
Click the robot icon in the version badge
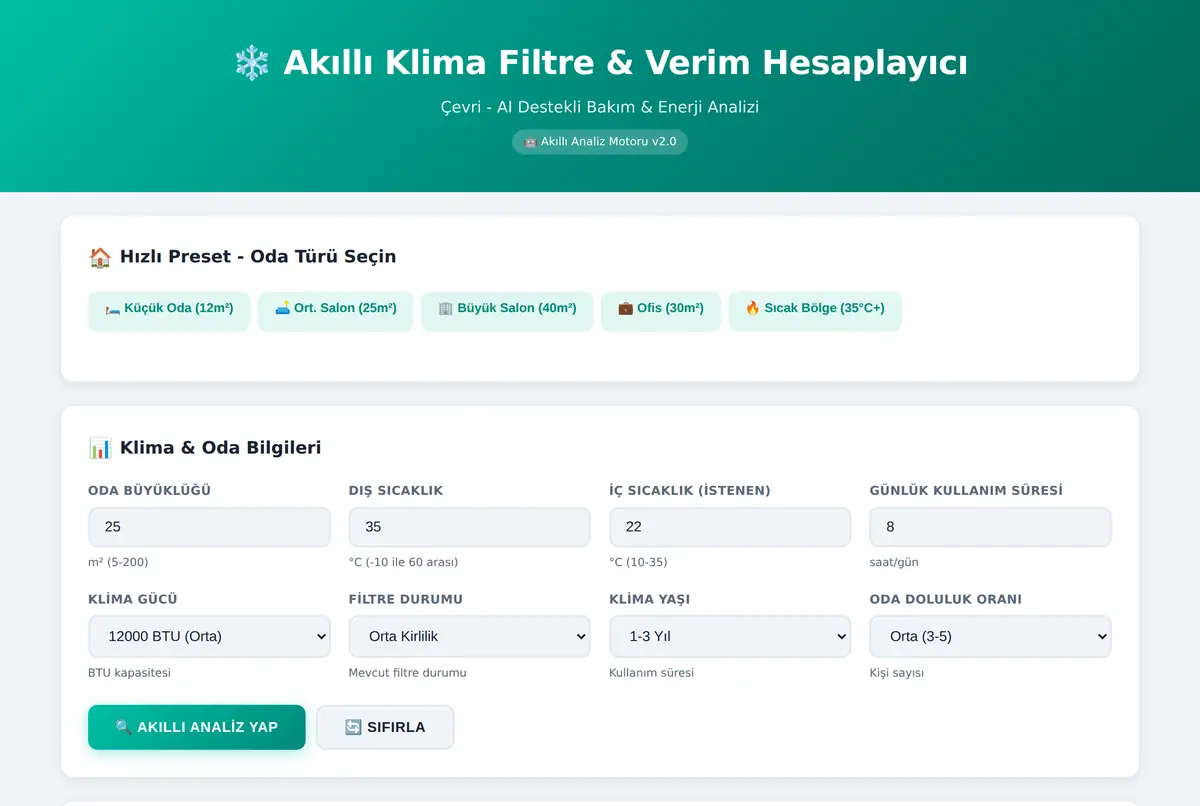(531, 142)
